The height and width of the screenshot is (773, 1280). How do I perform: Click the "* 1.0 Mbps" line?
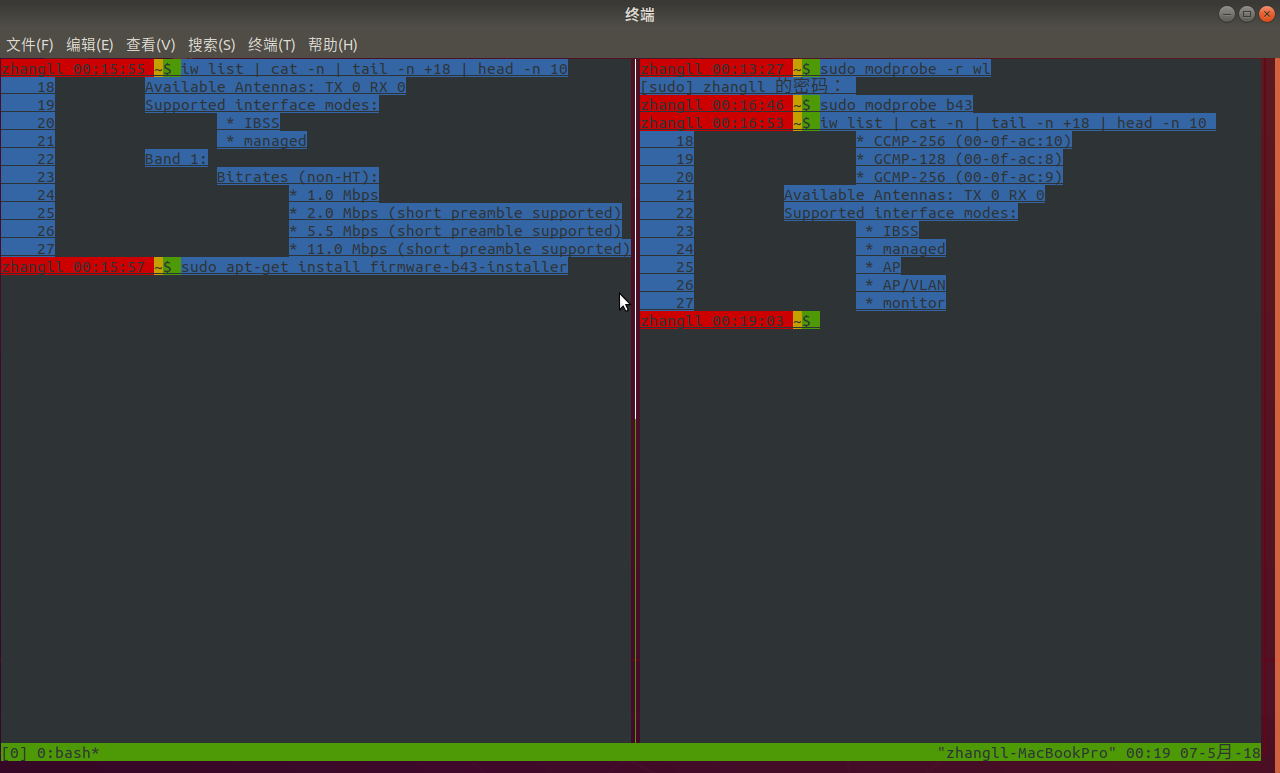pyautogui.click(x=334, y=195)
